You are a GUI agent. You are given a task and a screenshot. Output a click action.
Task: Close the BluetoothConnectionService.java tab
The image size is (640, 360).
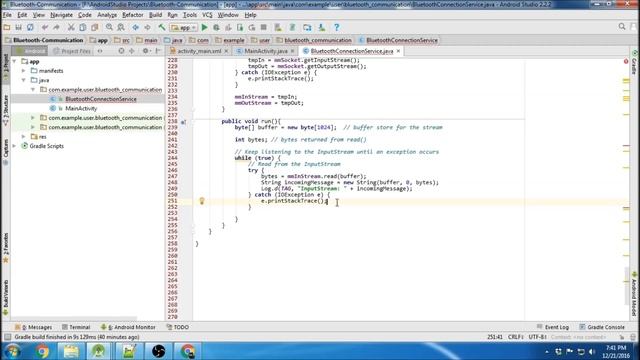(398, 51)
